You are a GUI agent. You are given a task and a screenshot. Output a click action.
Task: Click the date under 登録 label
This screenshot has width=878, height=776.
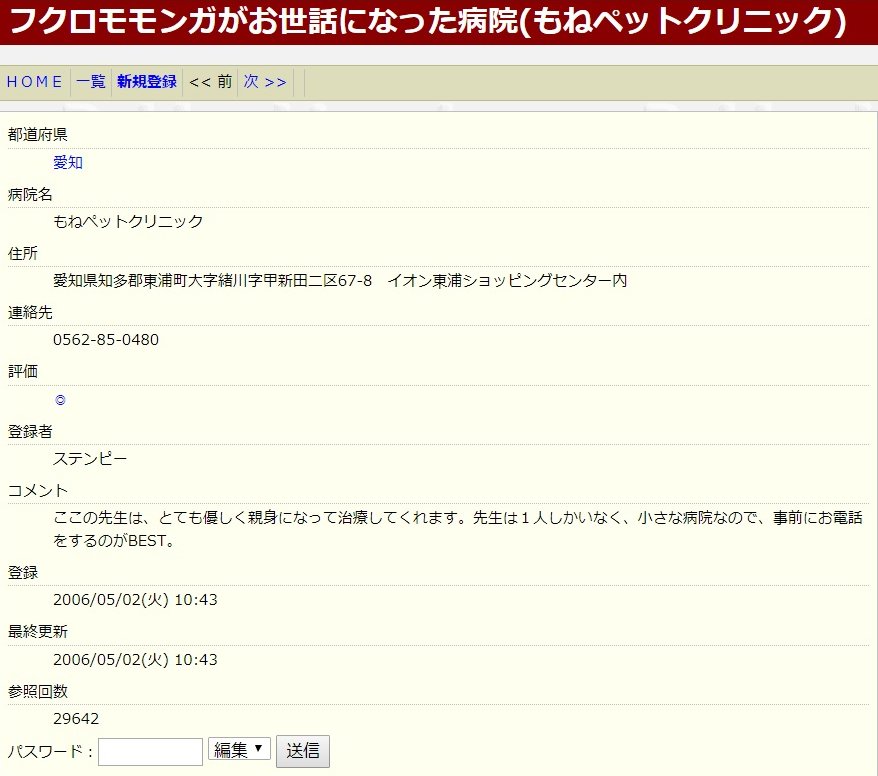(x=135, y=600)
